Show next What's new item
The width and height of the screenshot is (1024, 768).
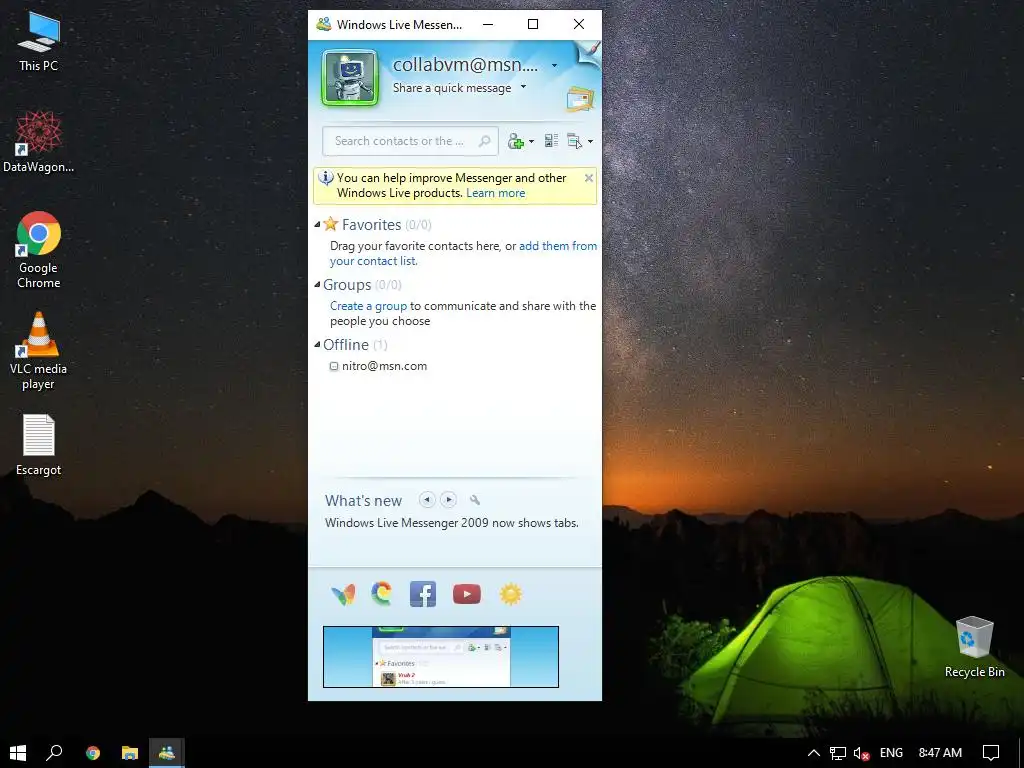point(449,500)
